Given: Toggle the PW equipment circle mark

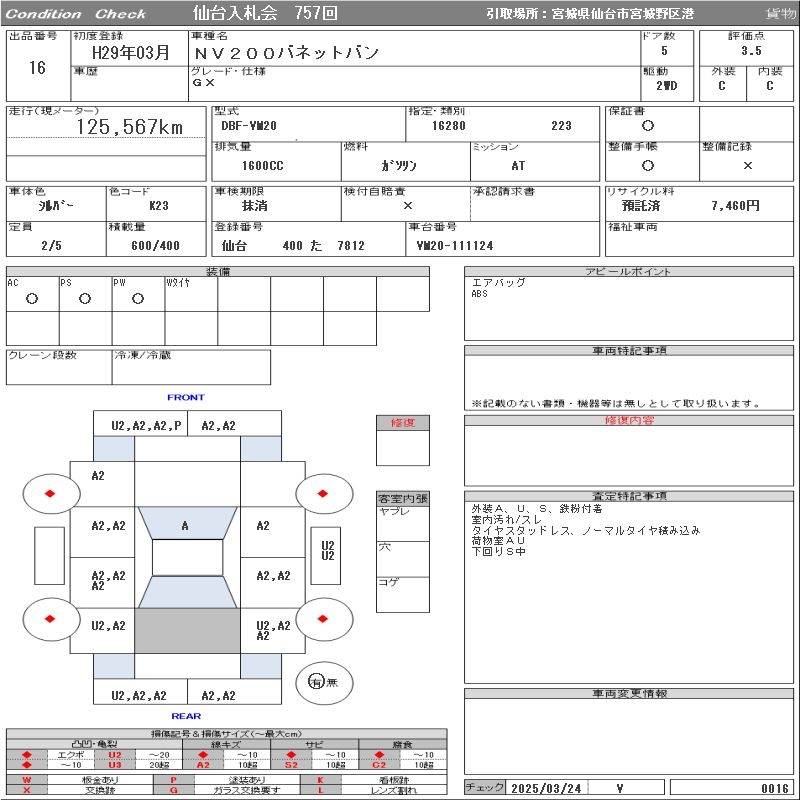Looking at the screenshot, I should tap(138, 299).
